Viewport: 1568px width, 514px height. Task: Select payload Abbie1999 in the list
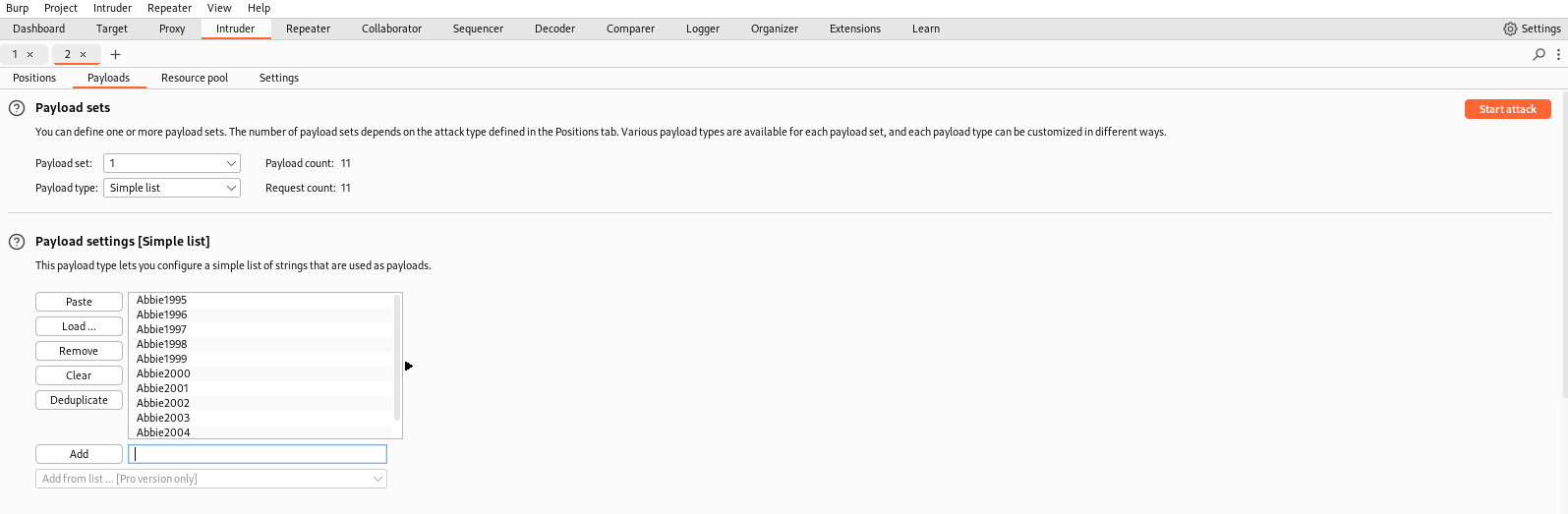(x=261, y=359)
